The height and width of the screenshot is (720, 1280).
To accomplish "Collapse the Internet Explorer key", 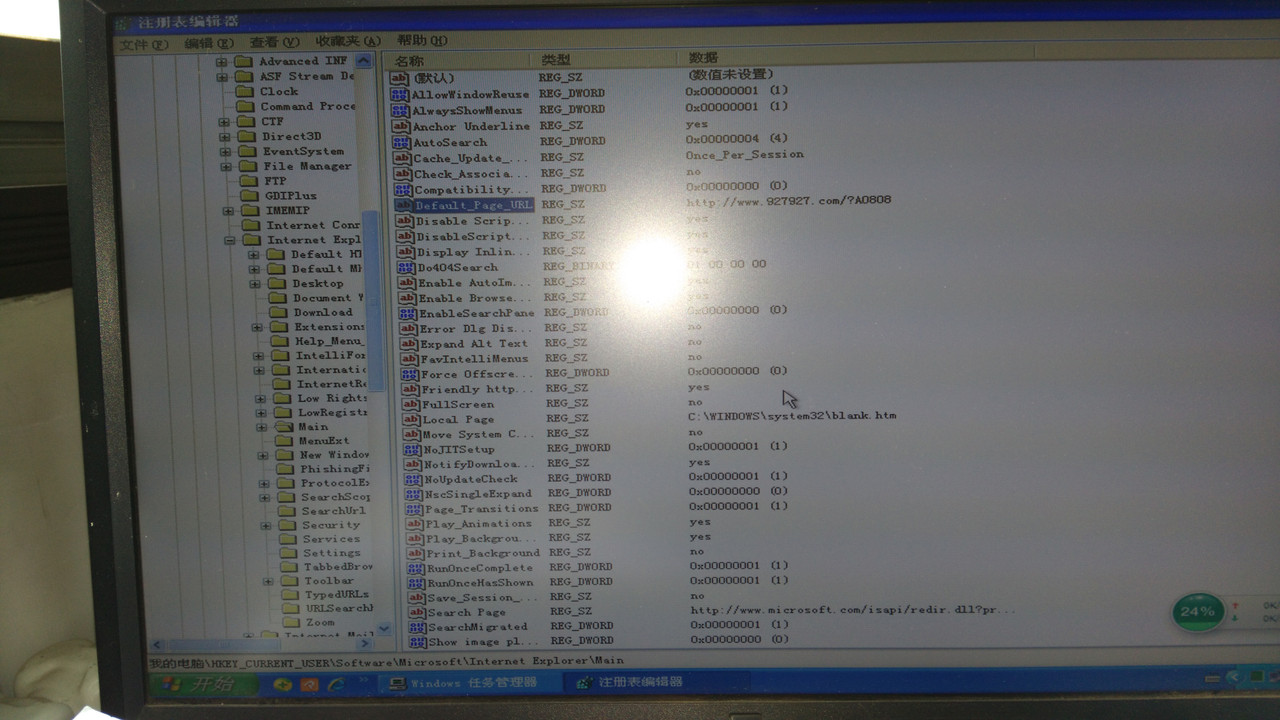I will (x=230, y=240).
